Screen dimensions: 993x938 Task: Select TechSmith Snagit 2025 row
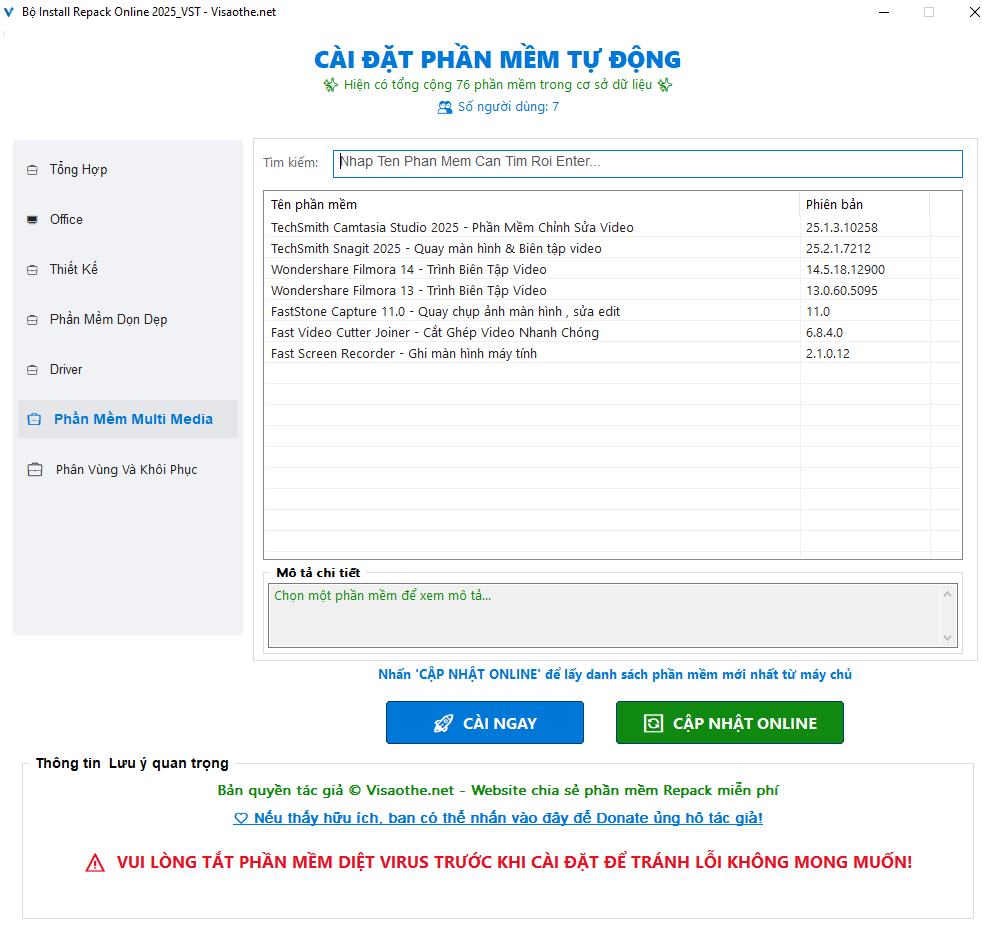613,248
